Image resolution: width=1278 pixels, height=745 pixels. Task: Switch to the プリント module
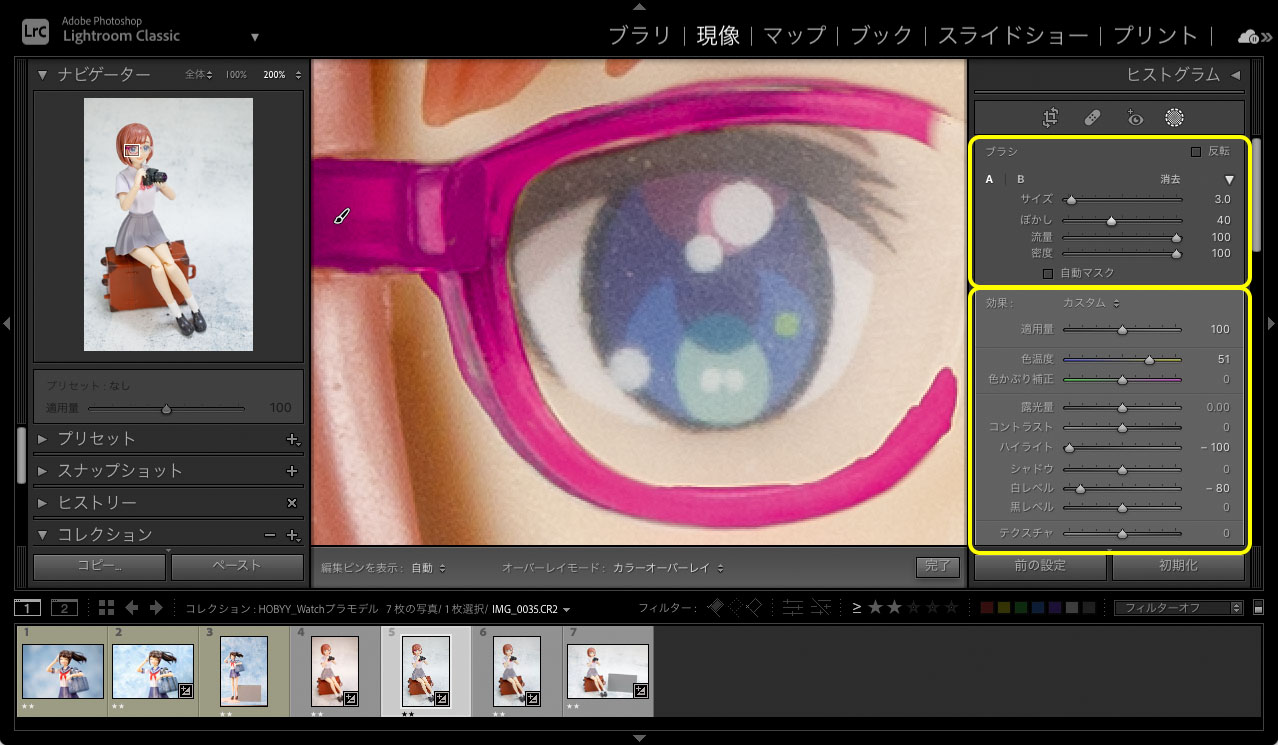click(1155, 36)
